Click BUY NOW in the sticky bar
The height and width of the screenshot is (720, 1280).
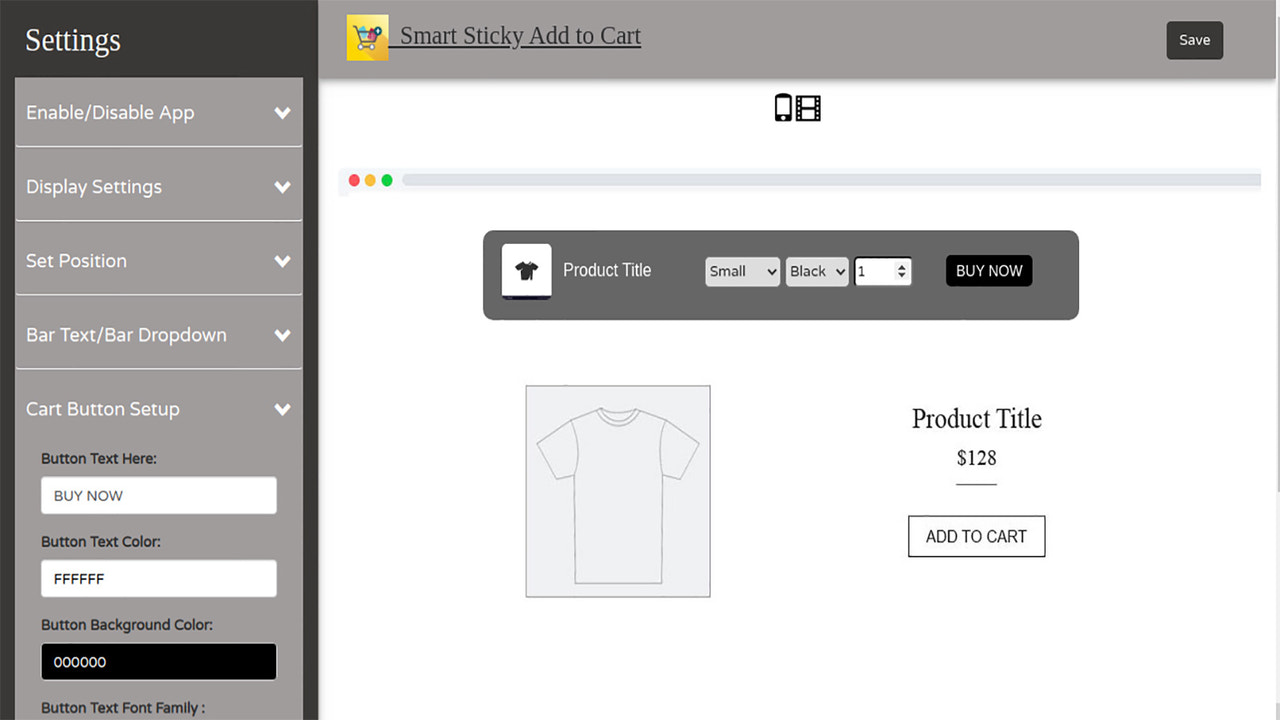[988, 270]
